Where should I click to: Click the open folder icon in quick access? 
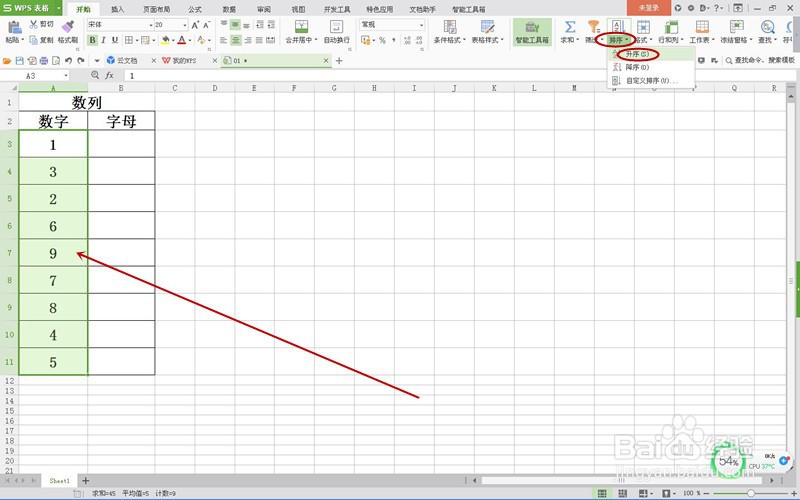click(7, 61)
